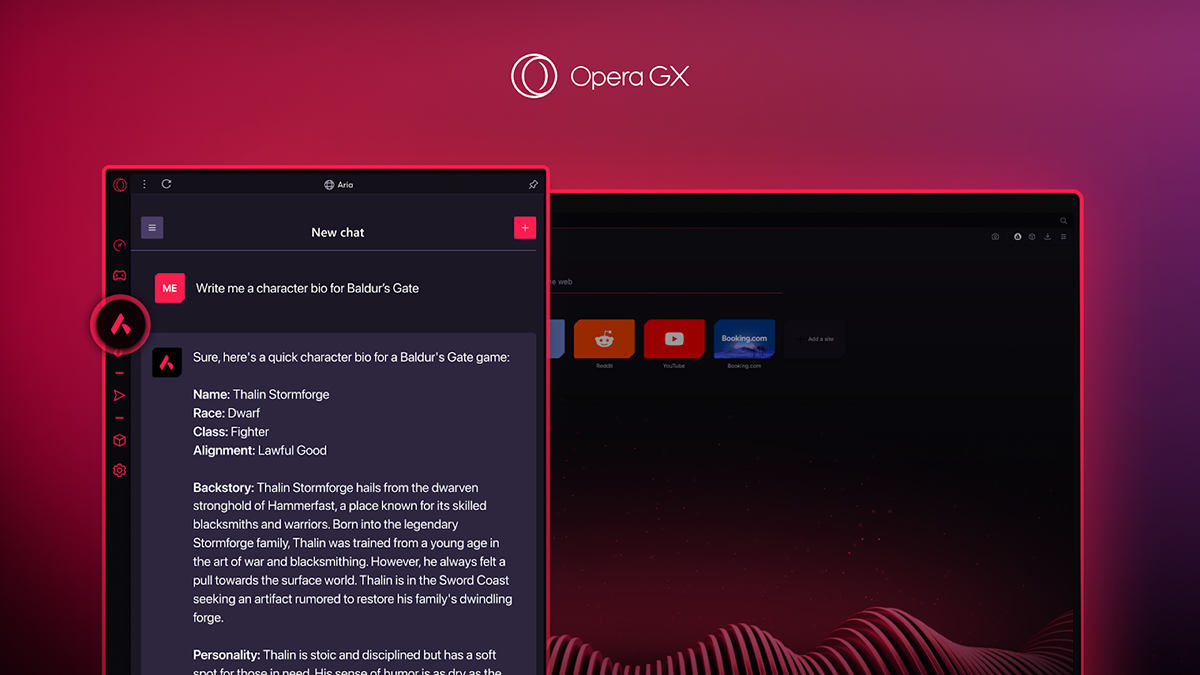
Task: Open Opera GX settings gear in sidebar
Action: coord(119,470)
